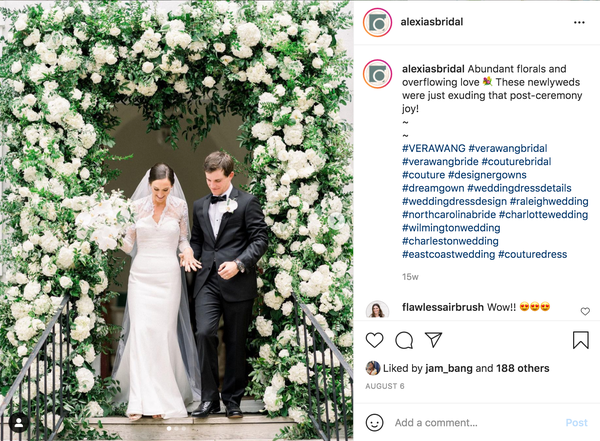Viewport: 600px width, 441px height.
Task: Click the Add a comment field
Action: [x=476, y=423]
